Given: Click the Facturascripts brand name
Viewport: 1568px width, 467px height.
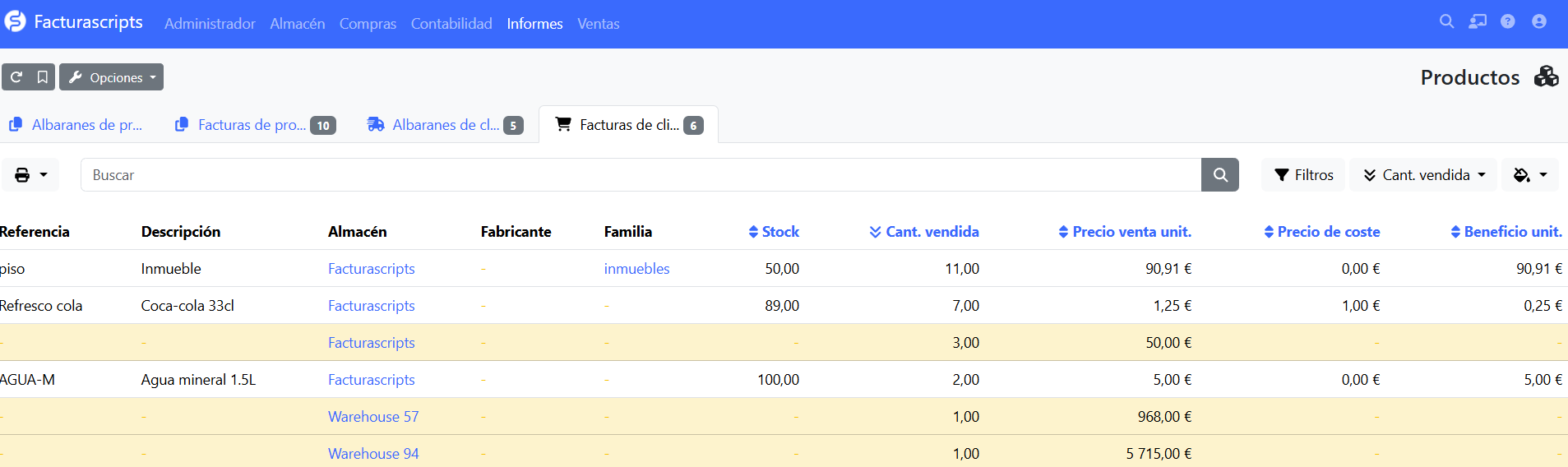Looking at the screenshot, I should [88, 22].
